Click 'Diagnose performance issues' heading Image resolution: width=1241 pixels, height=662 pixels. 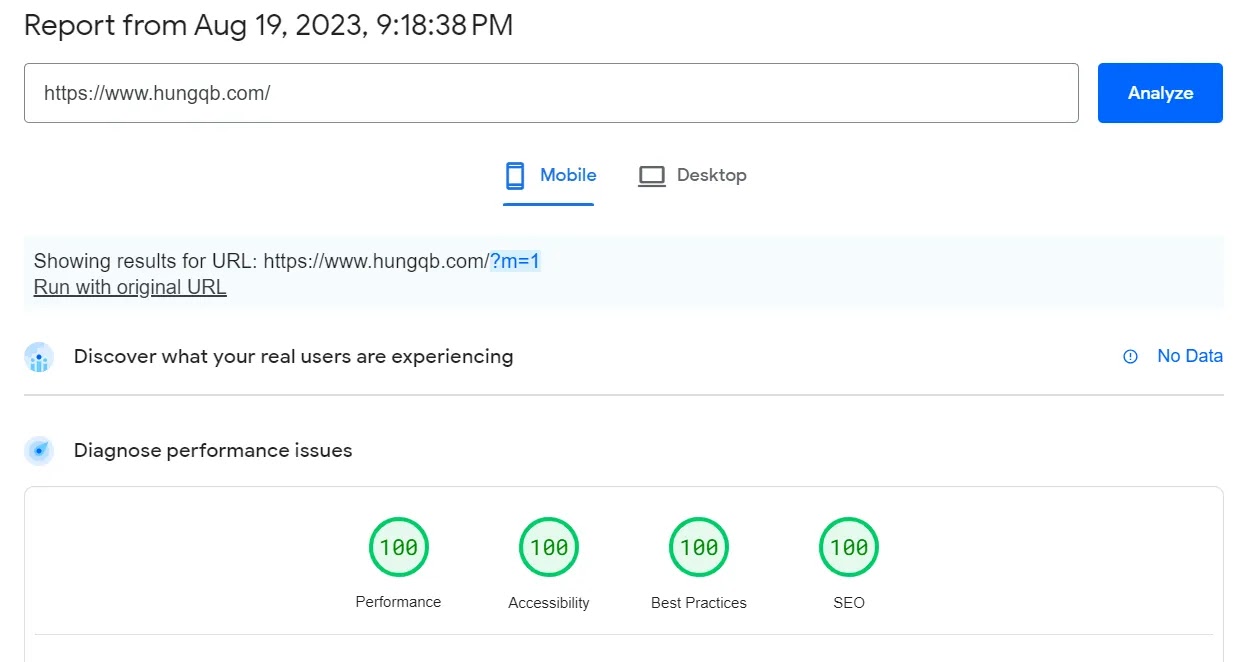(213, 451)
